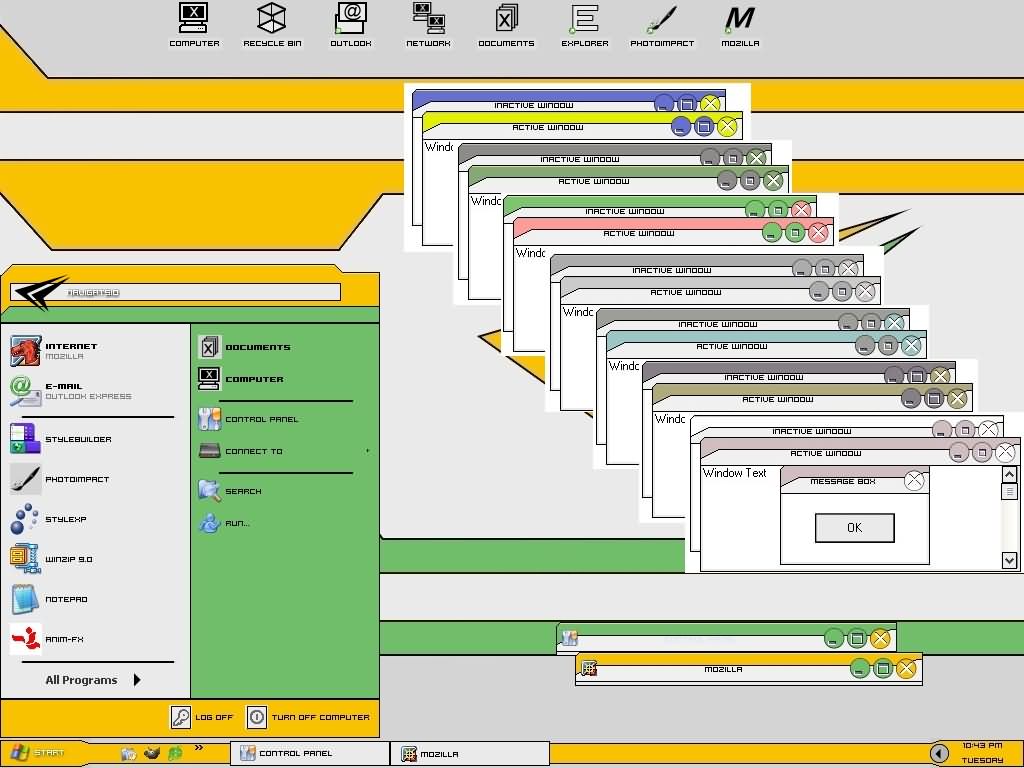Image resolution: width=1024 pixels, height=768 pixels.
Task: Click the scrollbar up arrow in the front window
Action: 1009,475
